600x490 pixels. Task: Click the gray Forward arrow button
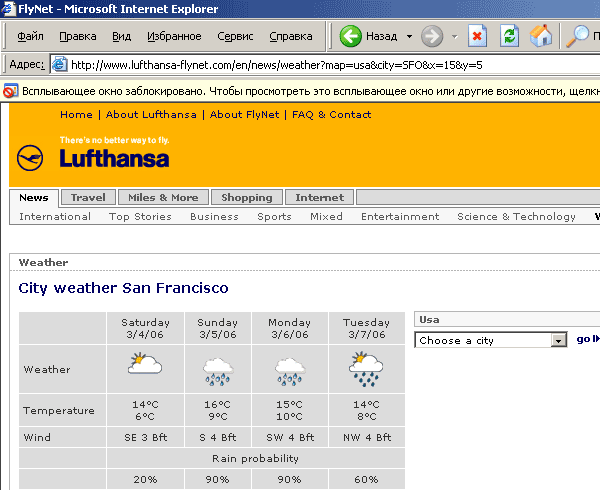pos(432,36)
